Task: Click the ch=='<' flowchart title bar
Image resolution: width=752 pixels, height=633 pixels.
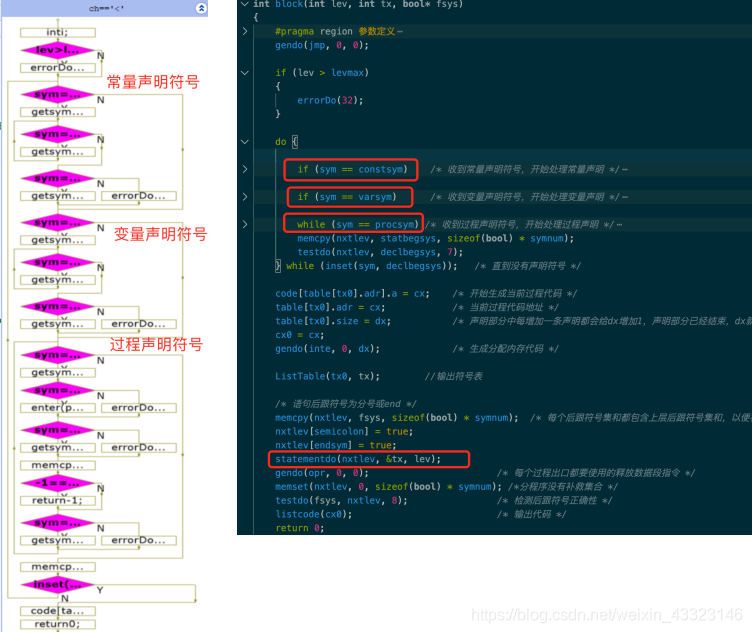Action: [105, 8]
